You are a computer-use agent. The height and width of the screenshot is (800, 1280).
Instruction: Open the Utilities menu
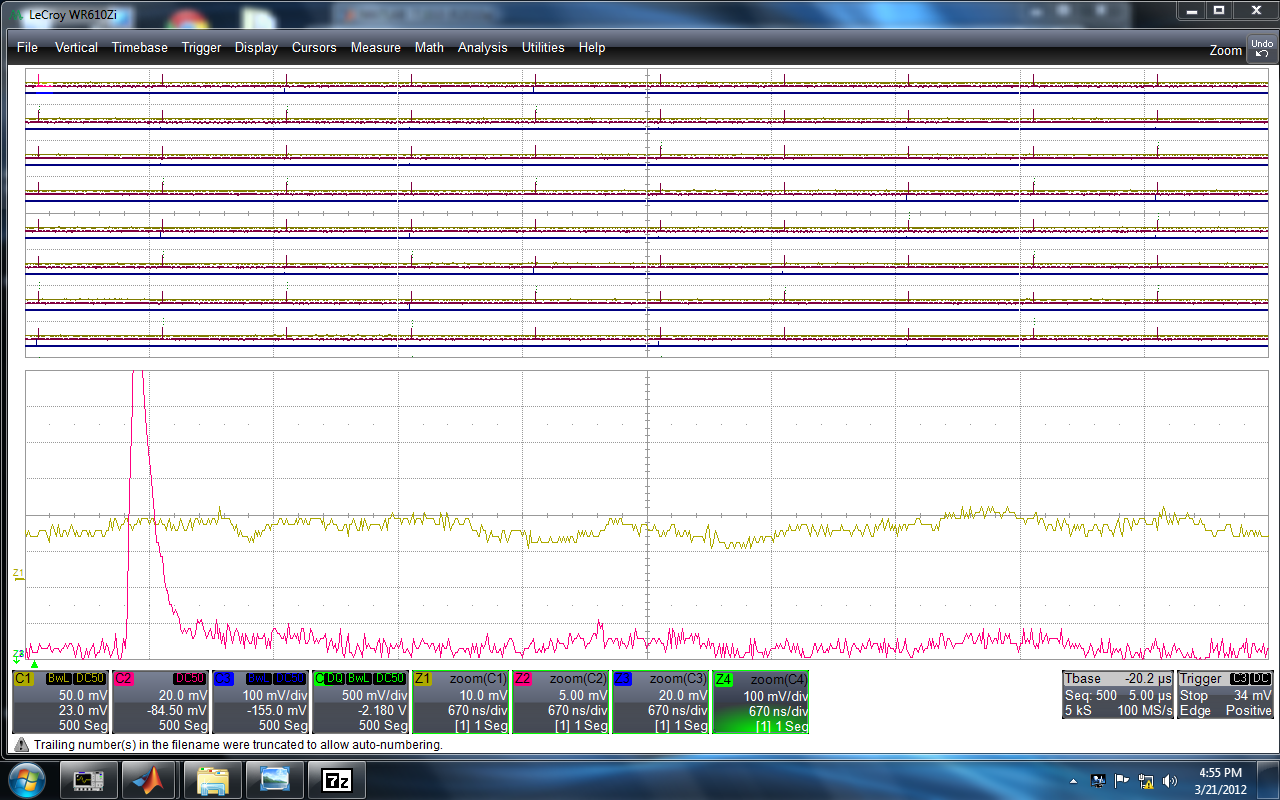pyautogui.click(x=543, y=47)
